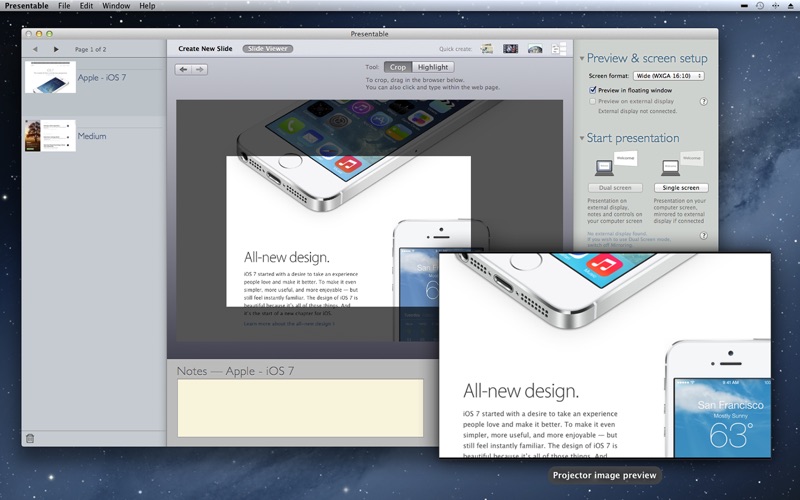Click the Apple - iOS 7 slide title
Viewport: 800px width, 500px height.
[102, 78]
